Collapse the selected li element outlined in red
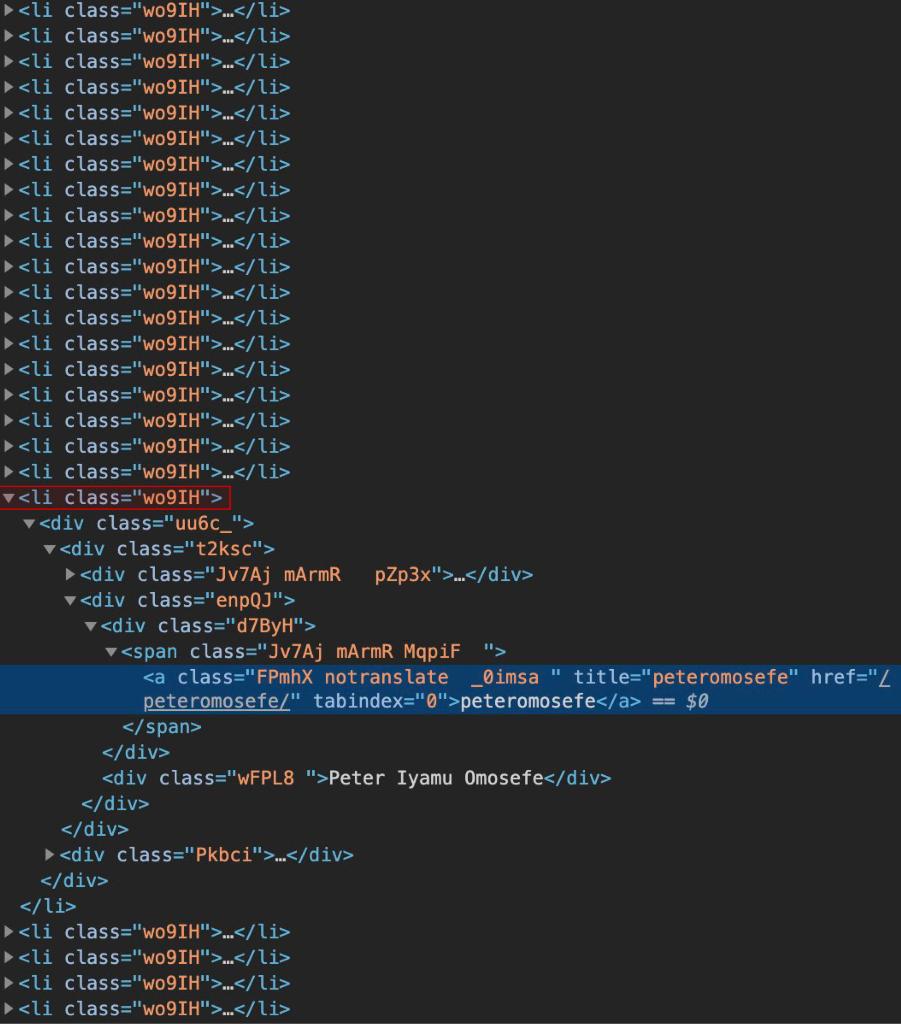 pos(10,497)
